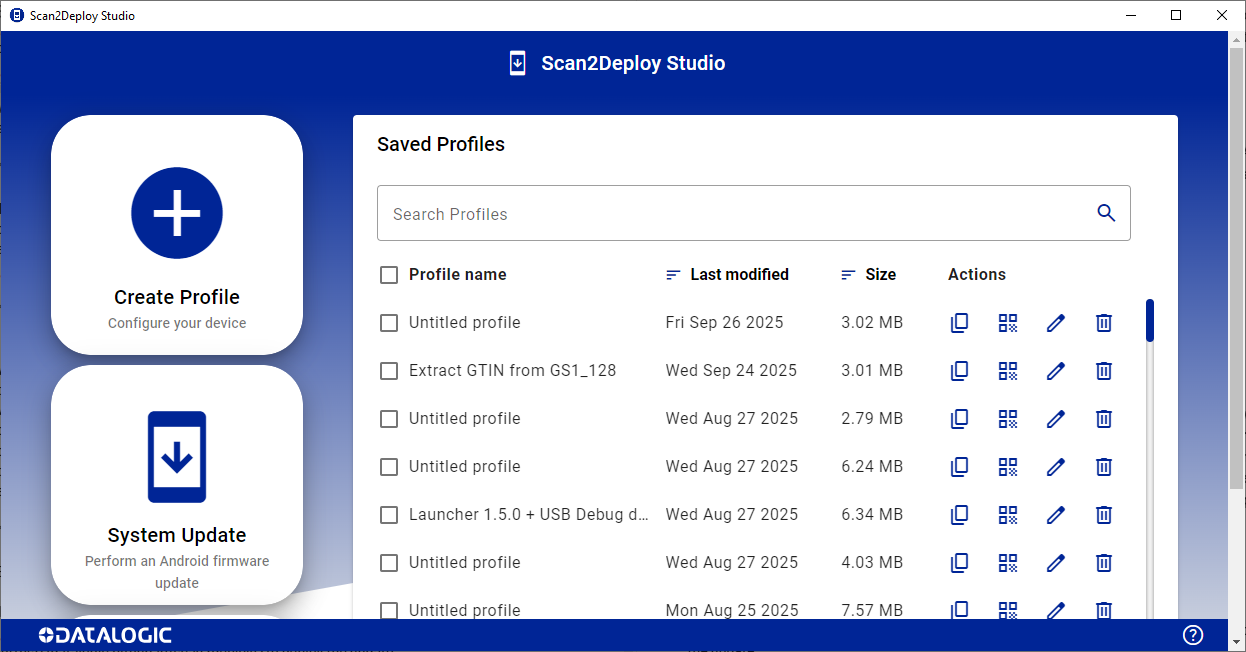This screenshot has width=1246, height=652.
Task: Show QR code for Extract GTIN from GS1_128
Action: (1007, 371)
